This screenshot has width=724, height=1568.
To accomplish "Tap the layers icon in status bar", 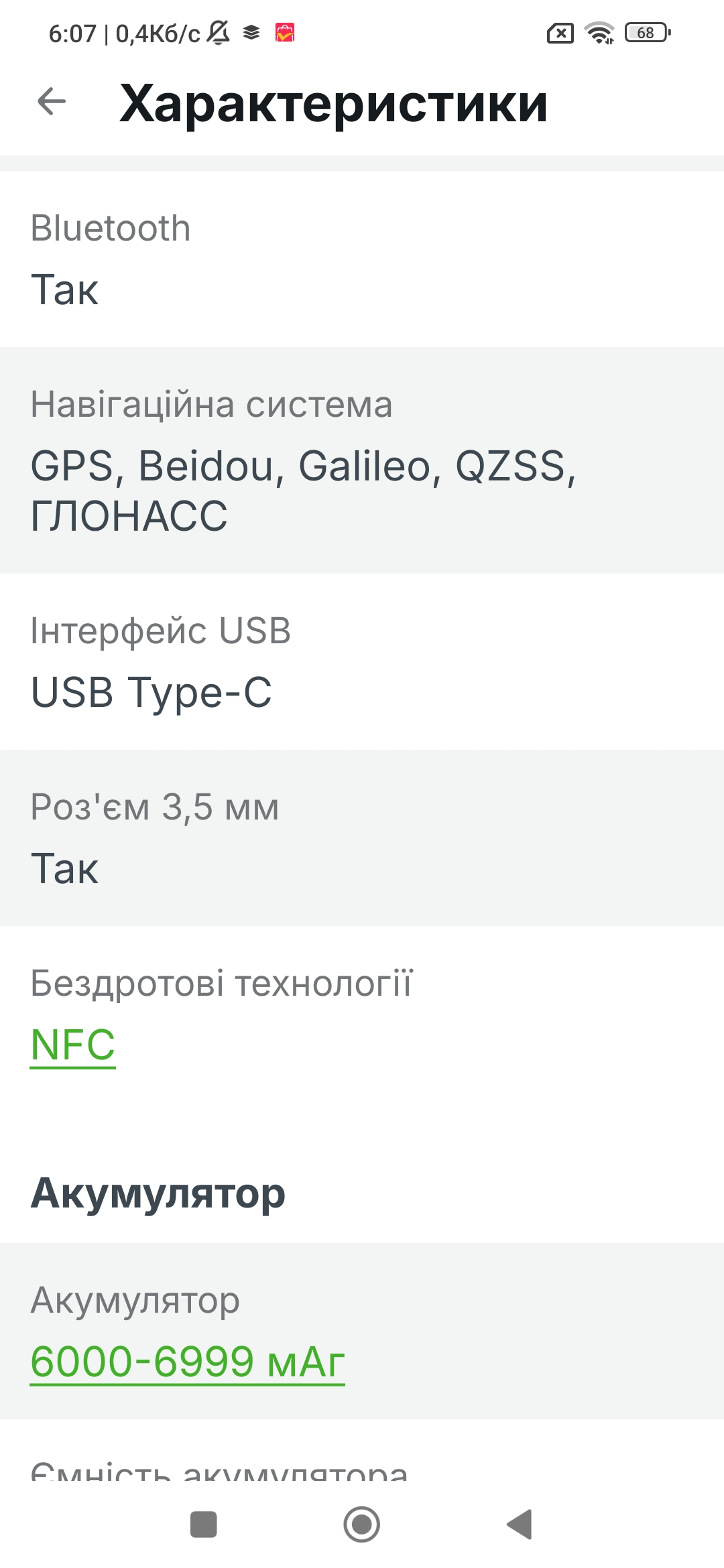I will (251, 32).
